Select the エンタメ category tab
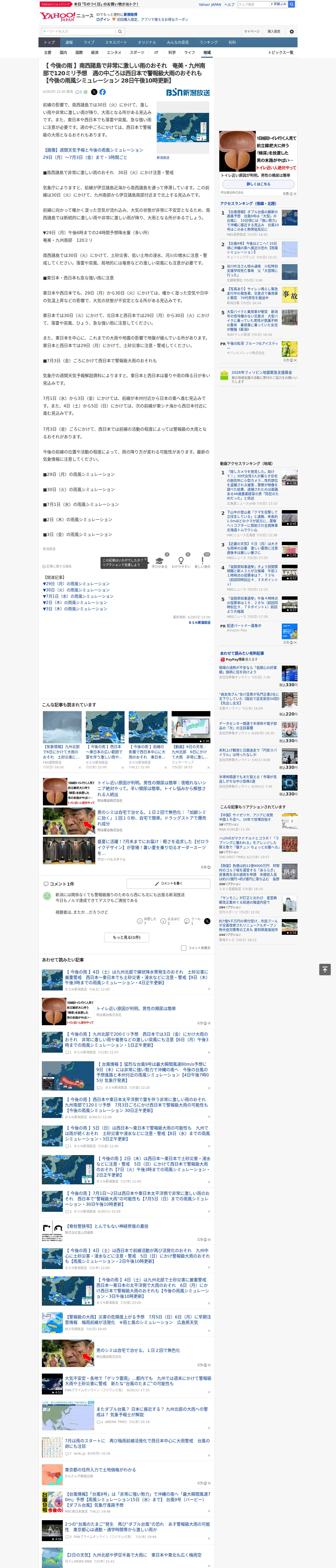 point(114,52)
